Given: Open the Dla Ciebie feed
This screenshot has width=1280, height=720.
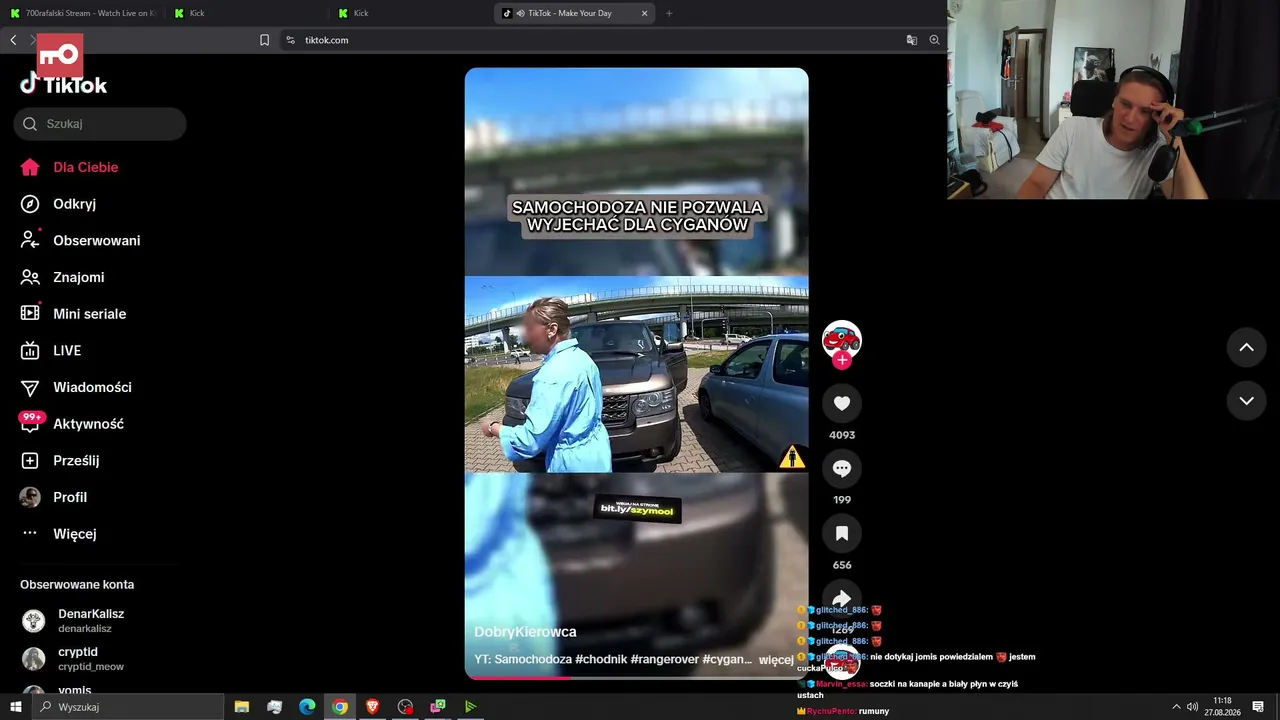Looking at the screenshot, I should point(69,167).
